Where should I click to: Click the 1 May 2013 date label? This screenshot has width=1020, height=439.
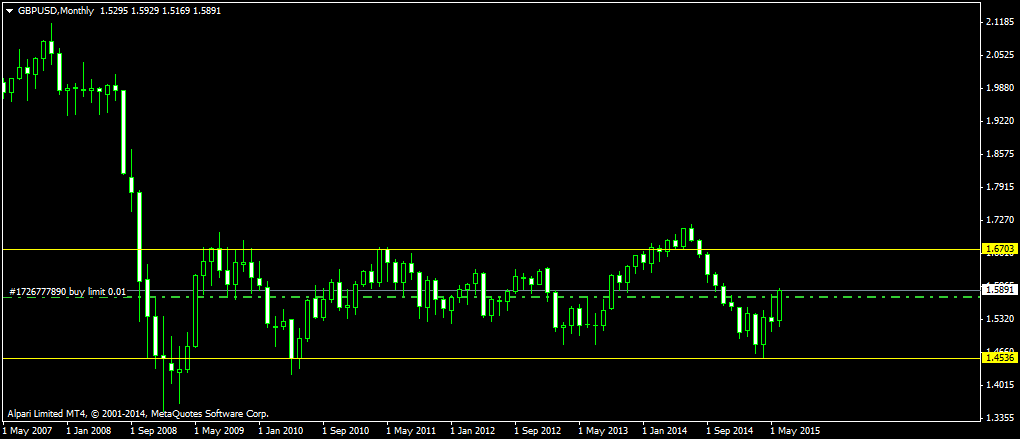[603, 431]
